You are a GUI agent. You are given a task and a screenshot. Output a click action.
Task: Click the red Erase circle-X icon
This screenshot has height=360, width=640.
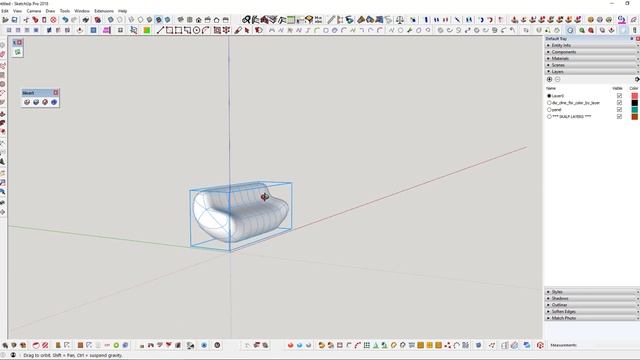click(53, 20)
